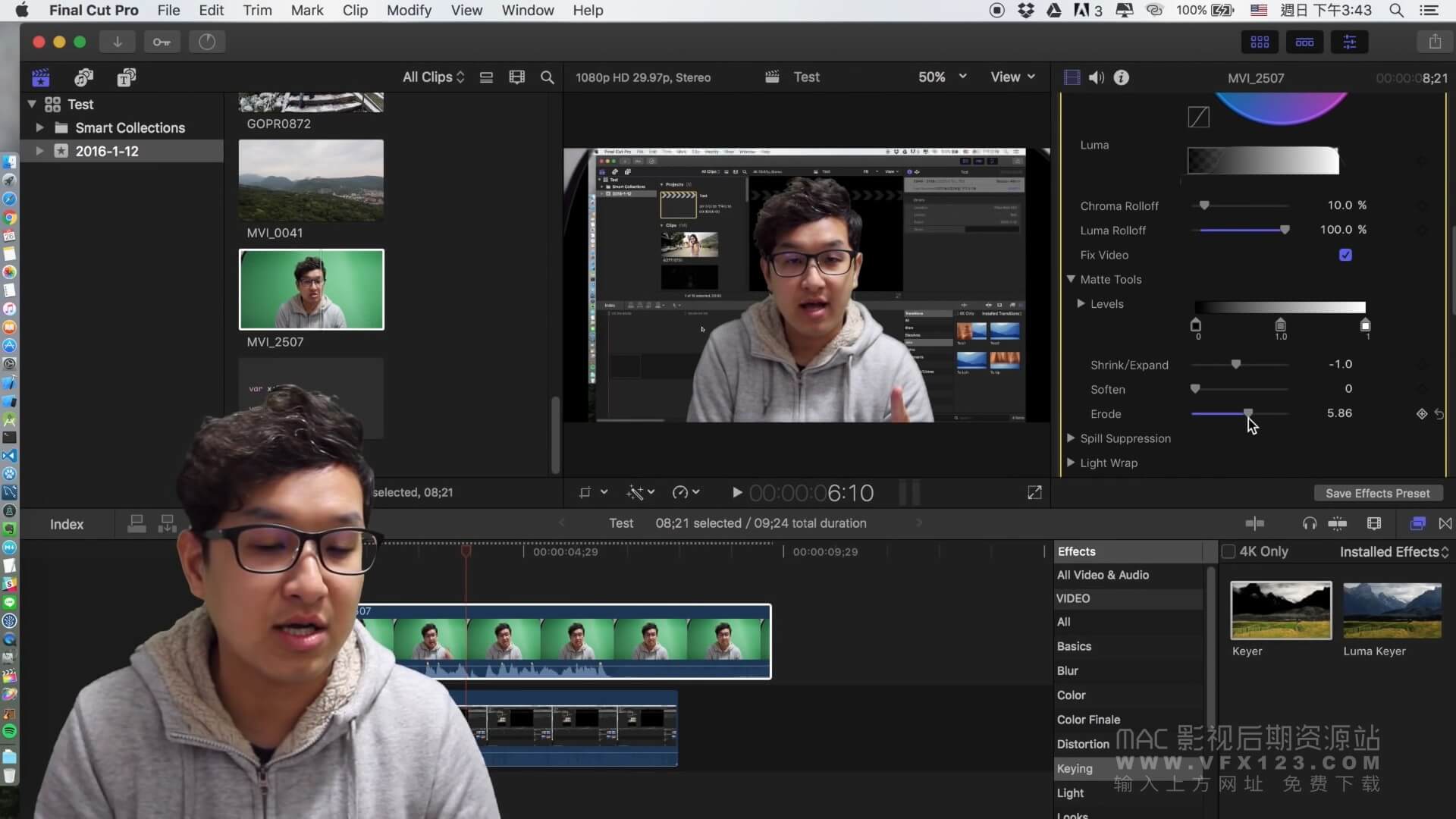Screen dimensions: 1456x819
Task: Click the Shrink/Expand slider
Action: click(1240, 365)
